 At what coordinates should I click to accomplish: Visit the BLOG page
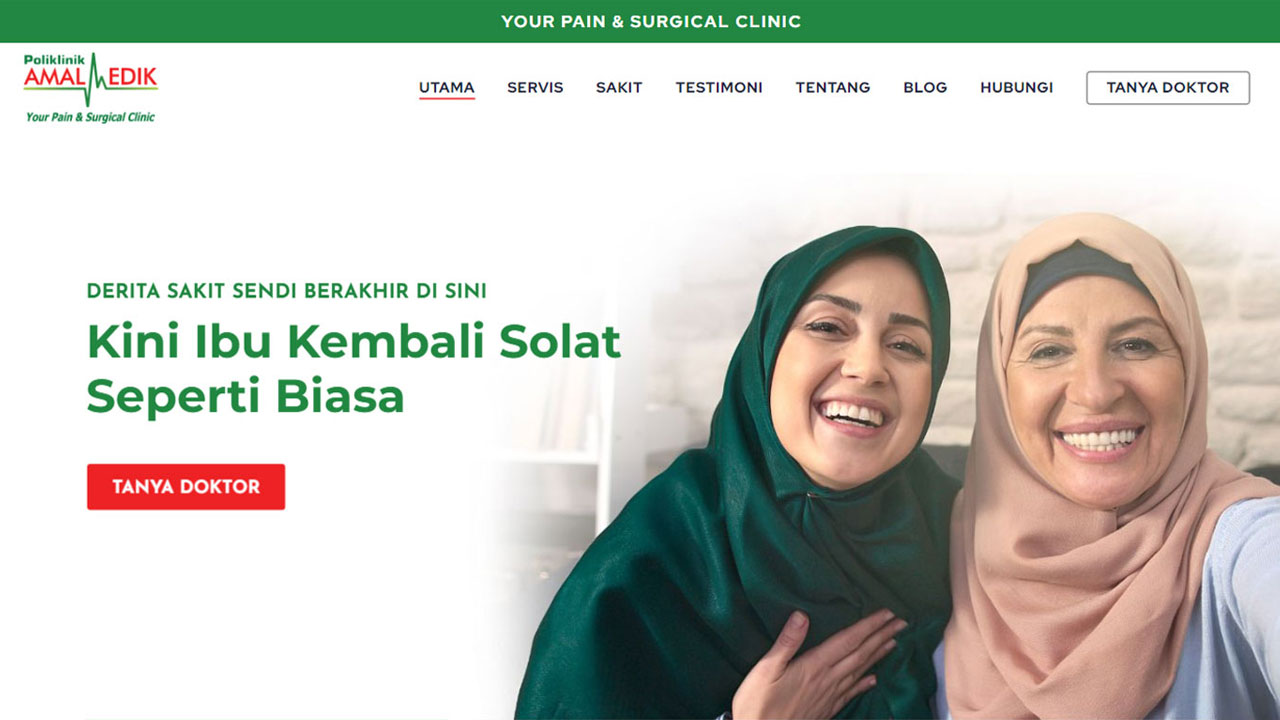tap(925, 87)
